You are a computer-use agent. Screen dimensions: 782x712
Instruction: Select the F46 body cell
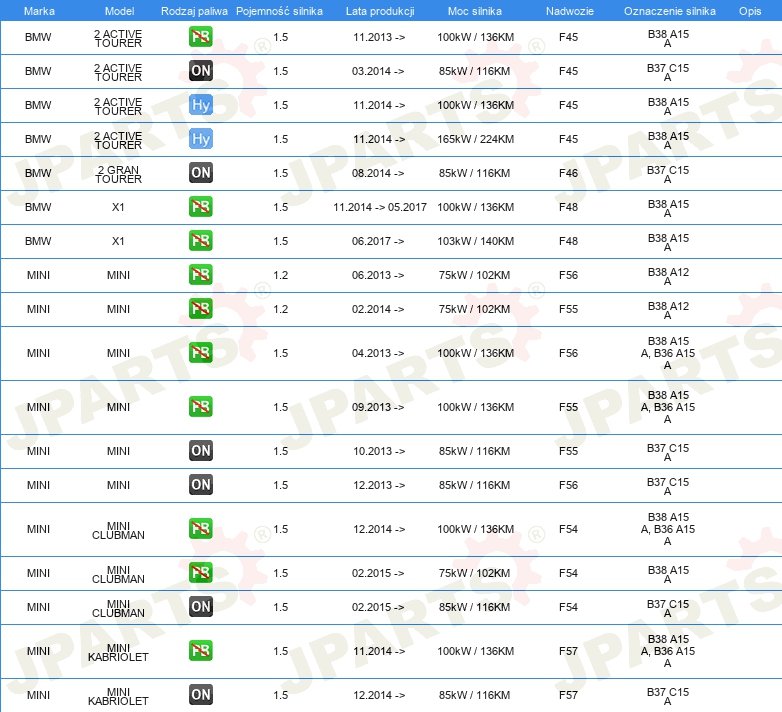[568, 173]
